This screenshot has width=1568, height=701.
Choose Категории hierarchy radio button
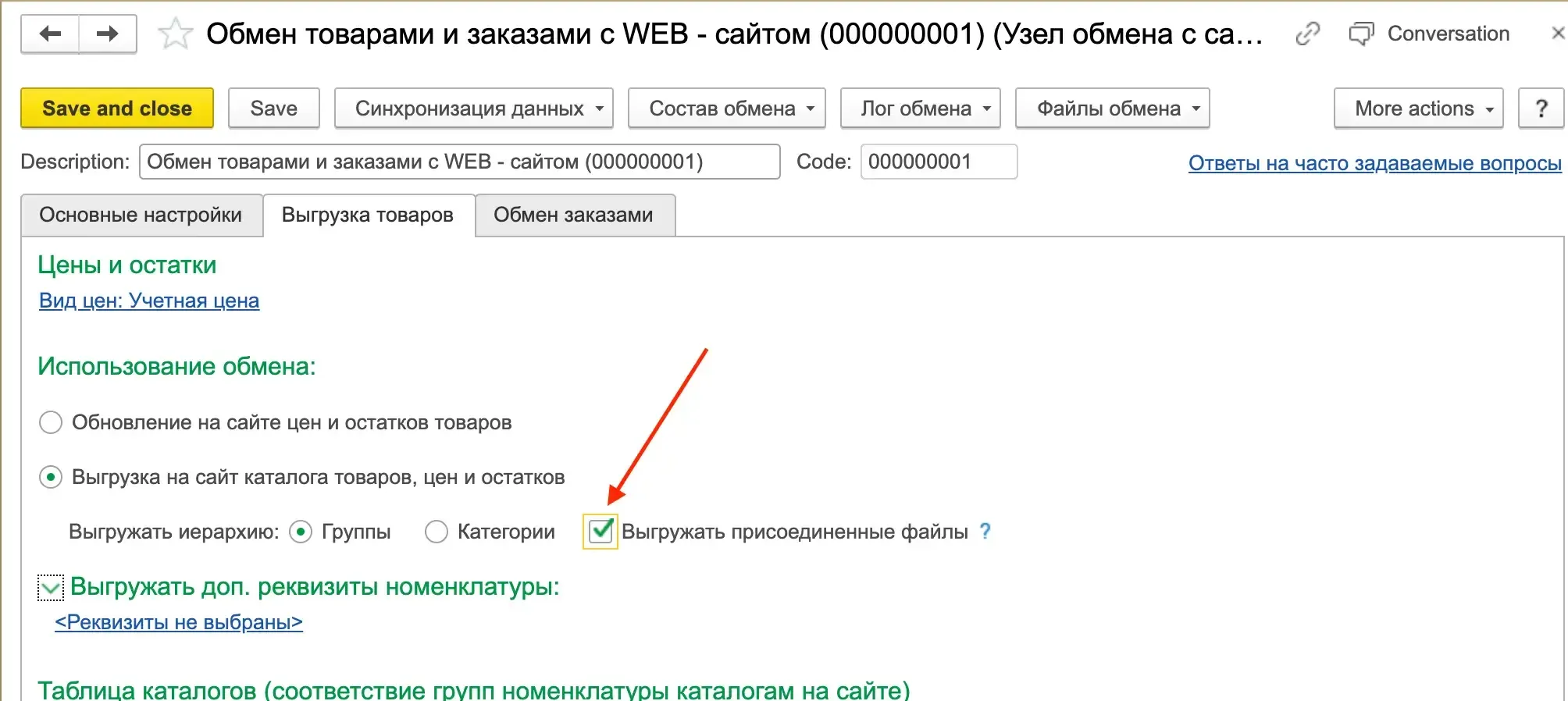[437, 532]
